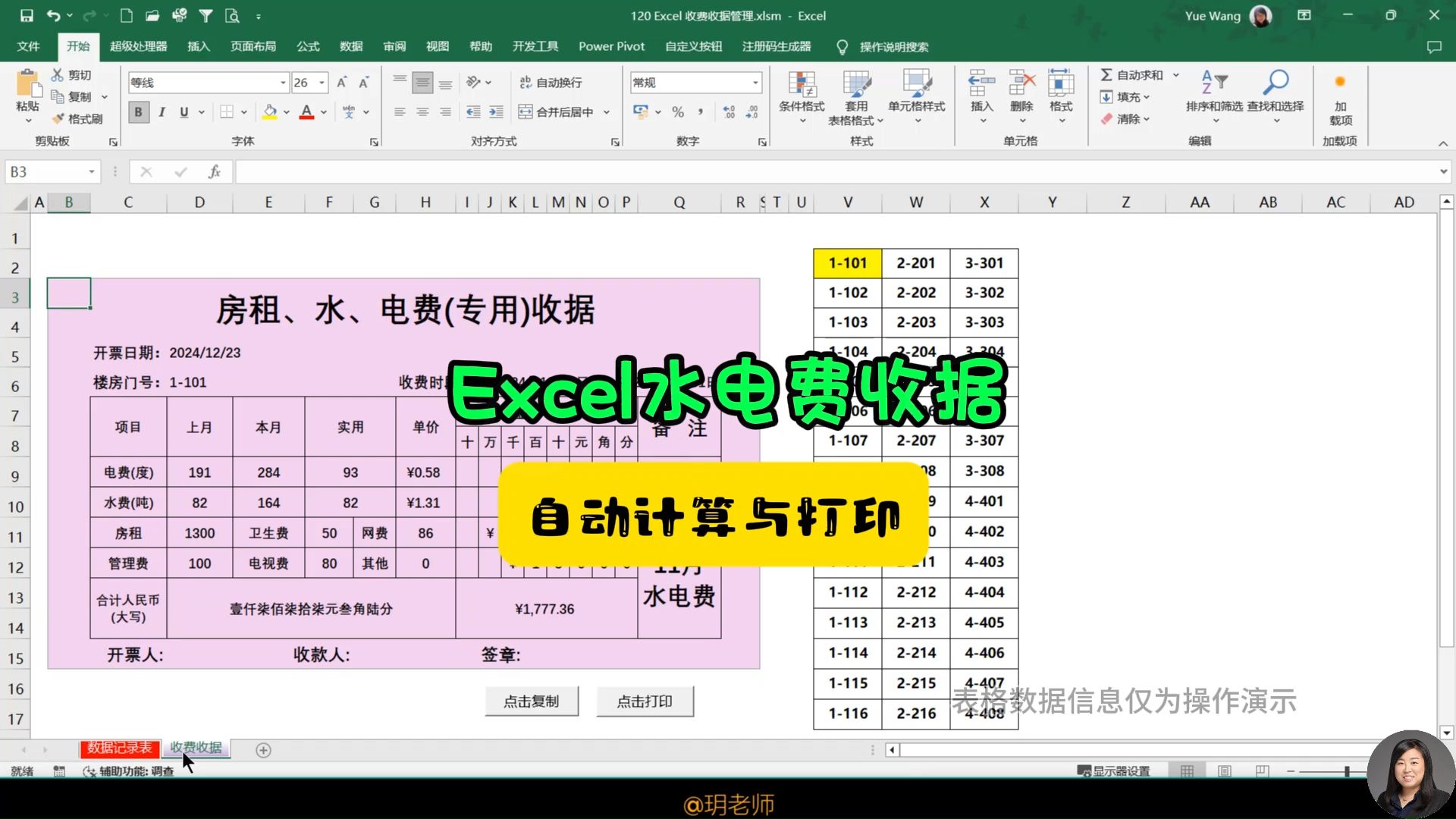The image size is (1456, 819).
Task: Select the yellow cell 1-101
Action: pyautogui.click(x=848, y=263)
